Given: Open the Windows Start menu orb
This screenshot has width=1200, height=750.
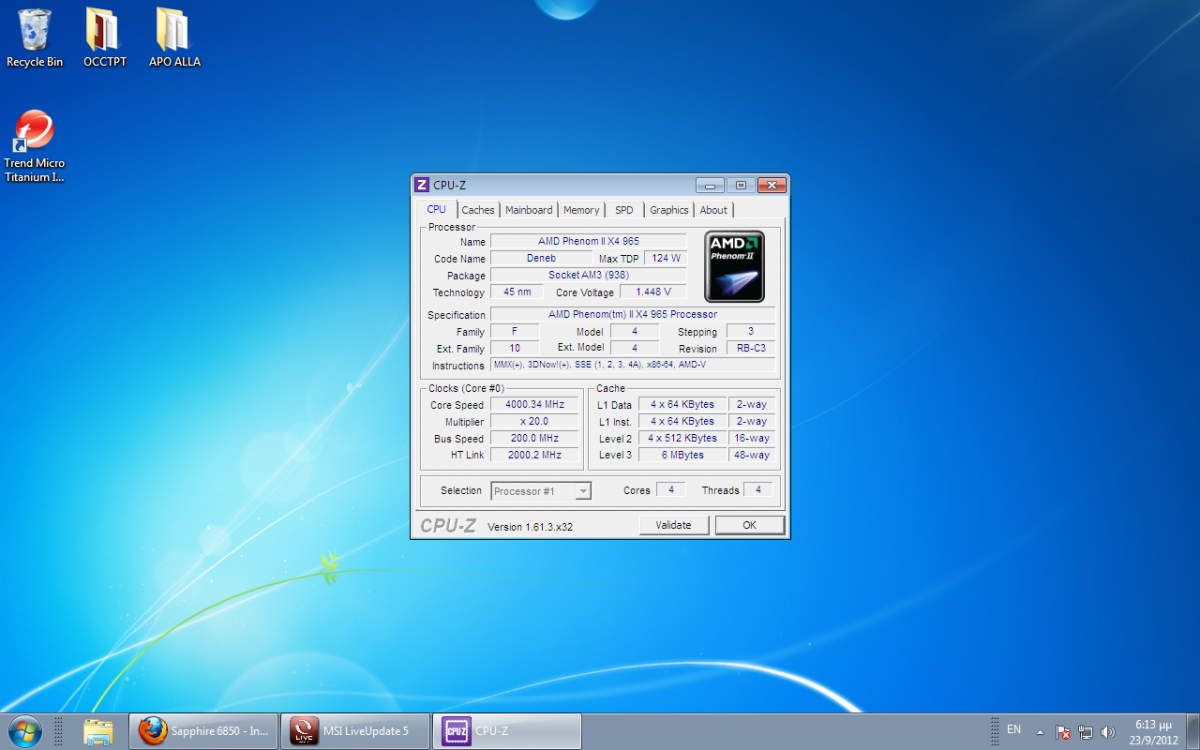Looking at the screenshot, I should (x=24, y=731).
